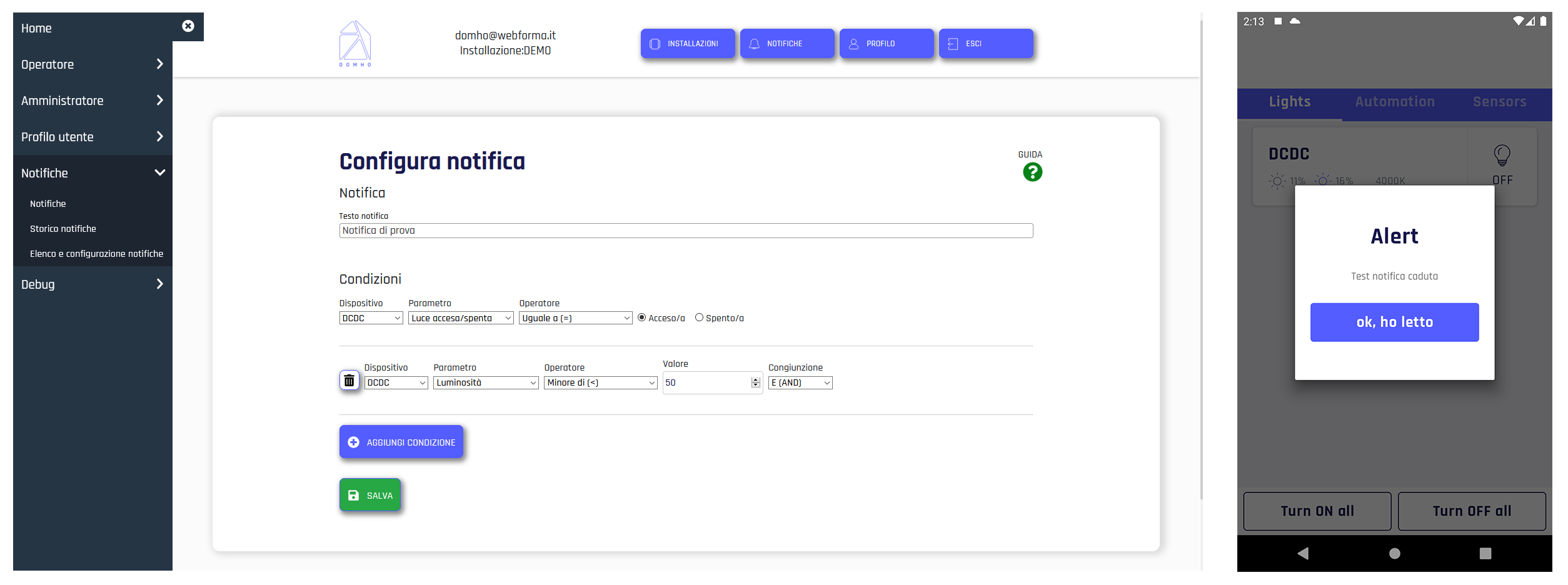Open the Luminosità parameter dropdown
Screen dimensions: 1568x585
pyautogui.click(x=486, y=382)
